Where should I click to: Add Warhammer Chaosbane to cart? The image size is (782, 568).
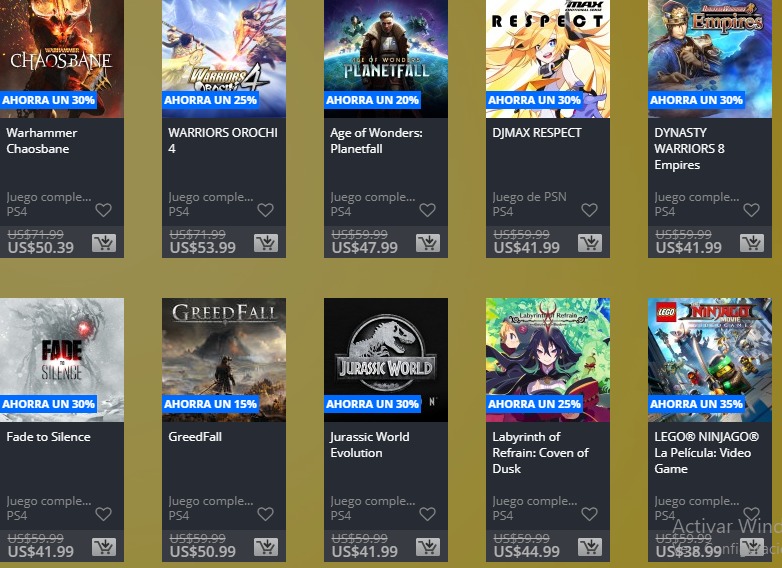(x=104, y=243)
